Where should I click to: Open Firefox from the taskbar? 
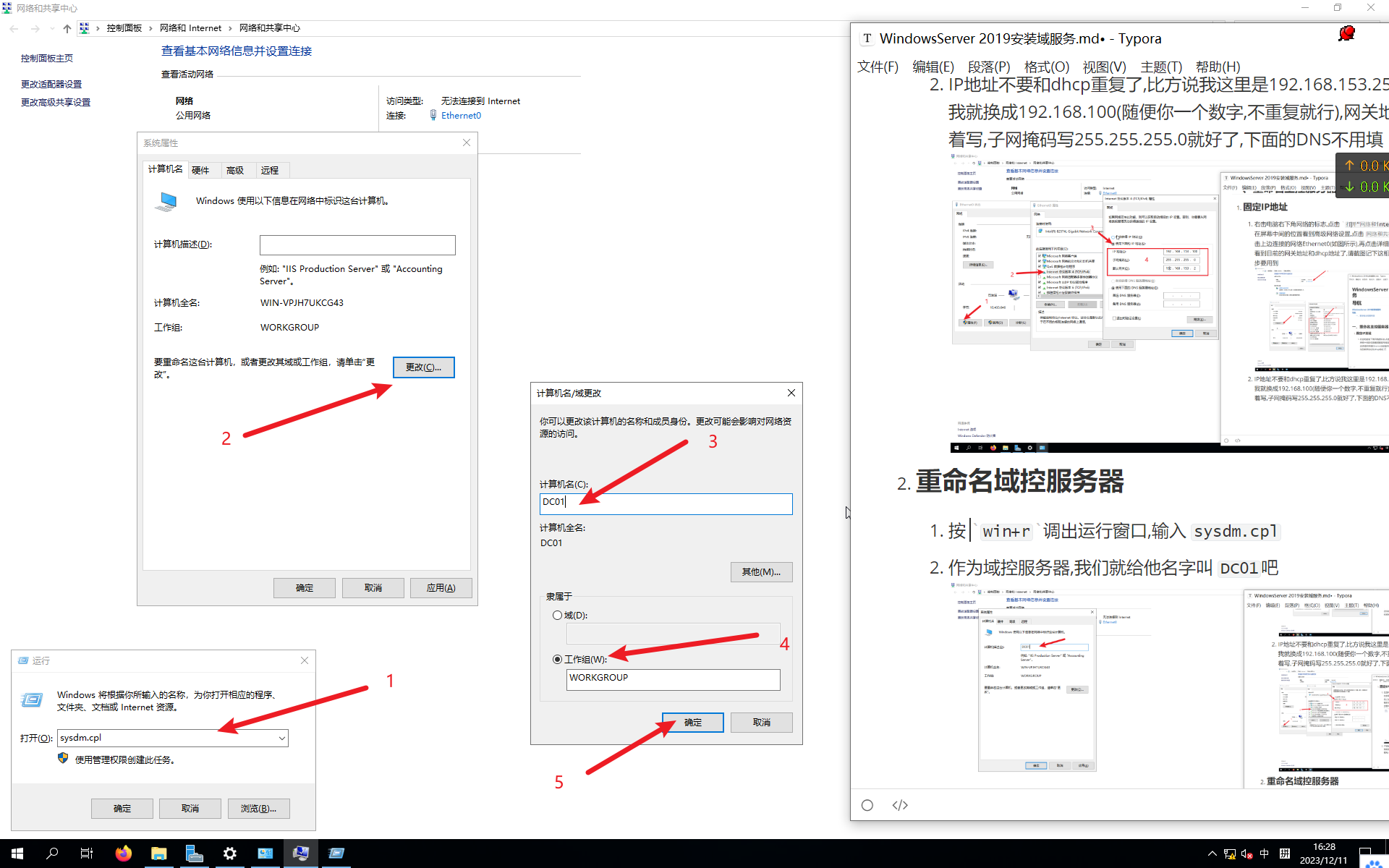pos(123,854)
